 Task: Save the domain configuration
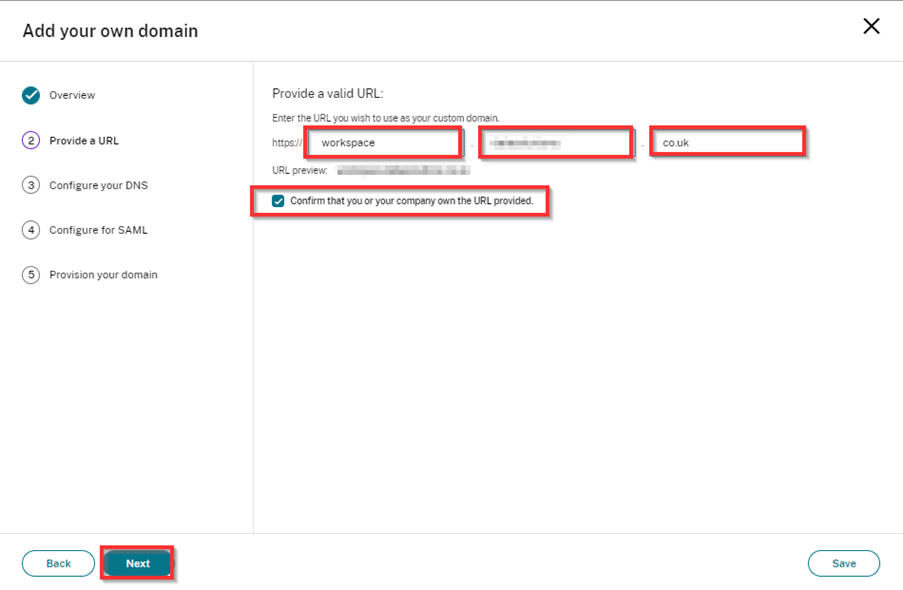tap(844, 563)
